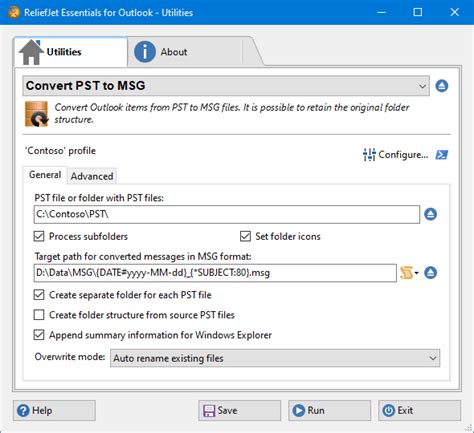Enable Create folder structure from source PST files

pyautogui.click(x=39, y=315)
